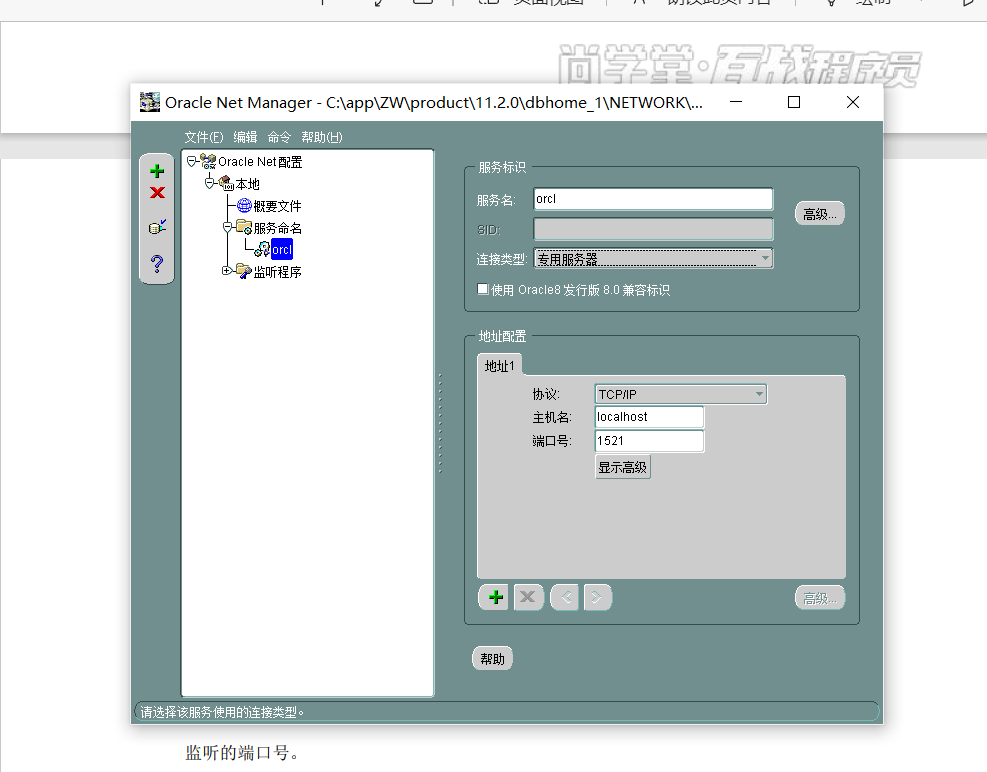Click the status bar text 请选择该服务使用的连接类型
The image size is (987, 772).
tap(222, 712)
